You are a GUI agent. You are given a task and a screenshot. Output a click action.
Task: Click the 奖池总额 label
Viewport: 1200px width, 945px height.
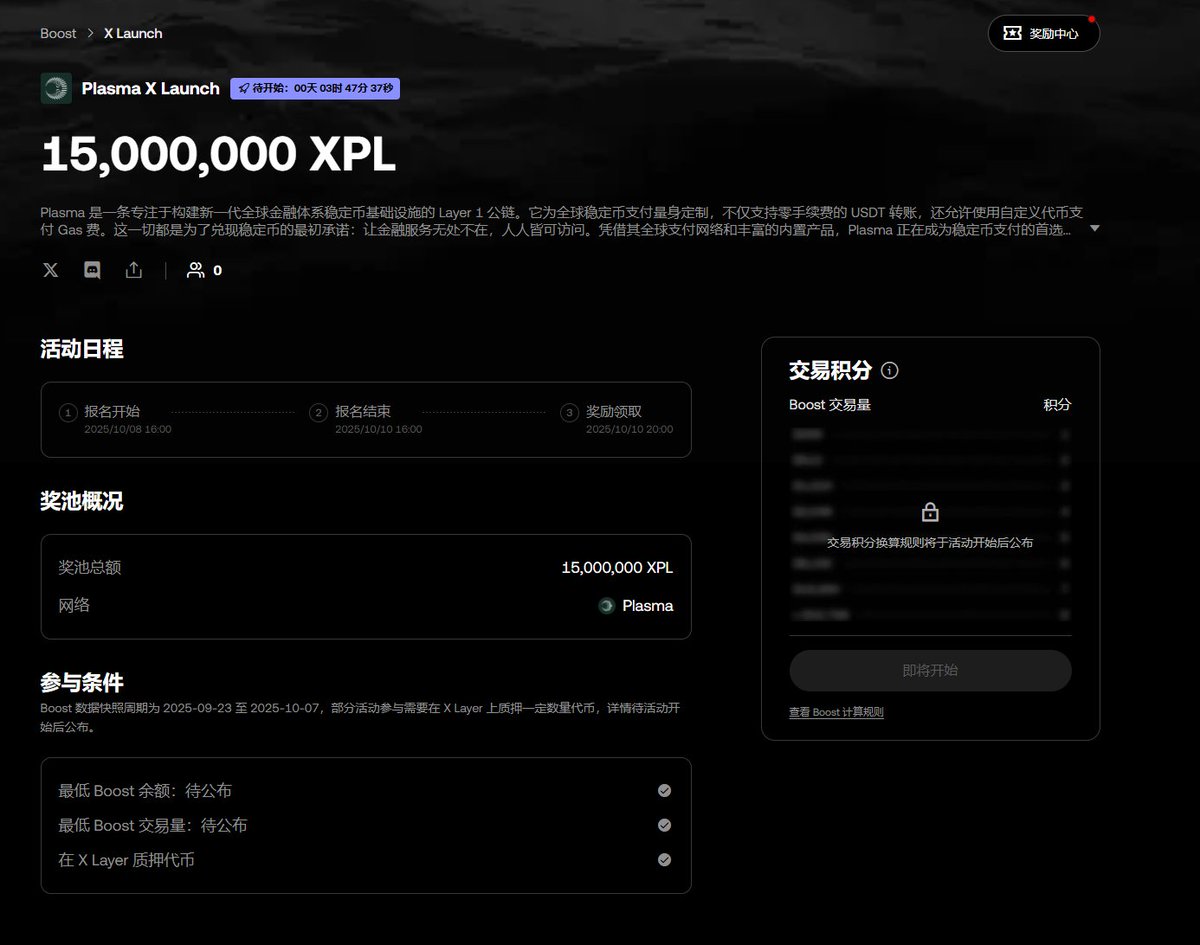pos(90,567)
